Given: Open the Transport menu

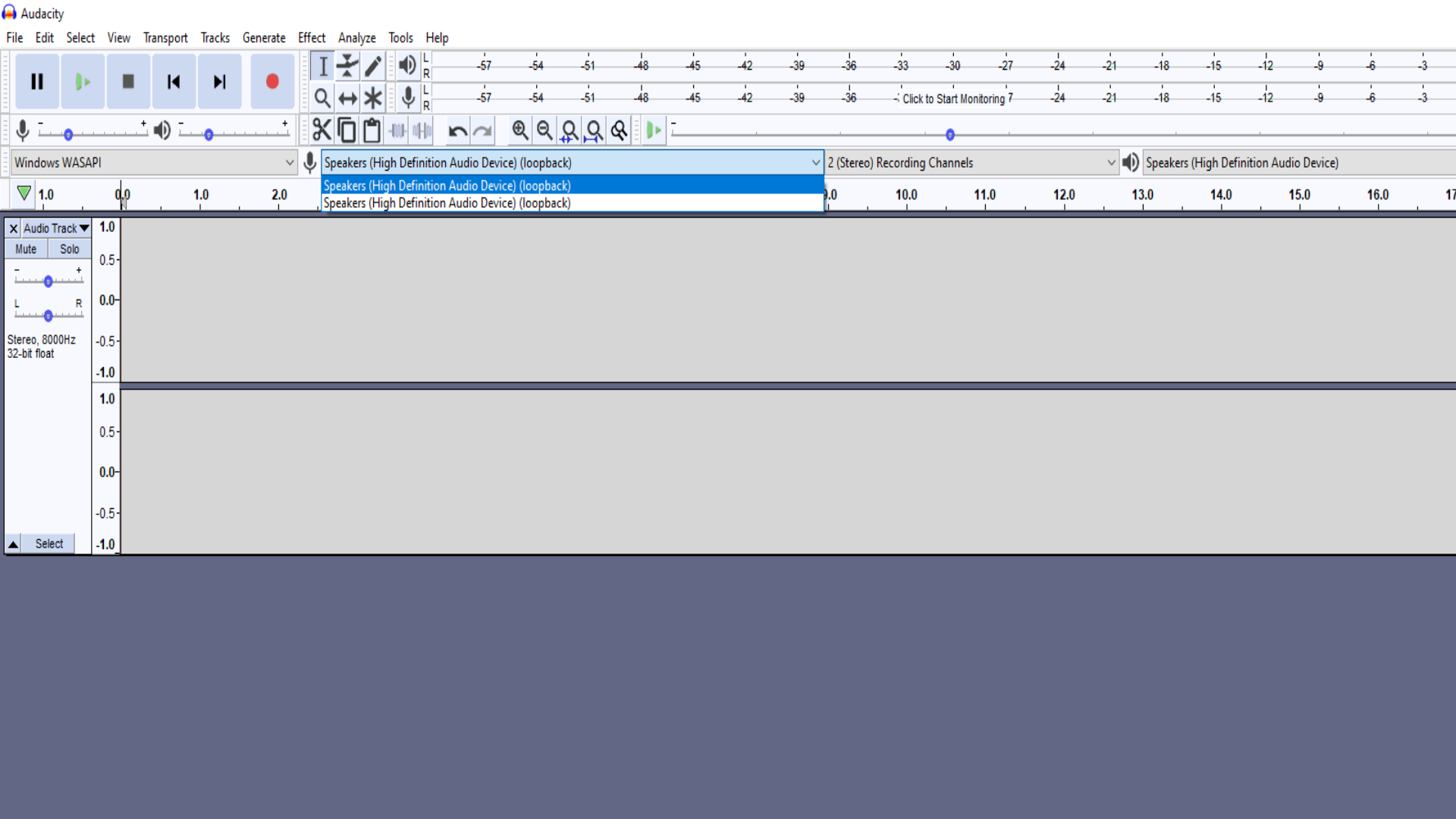Looking at the screenshot, I should 165,38.
